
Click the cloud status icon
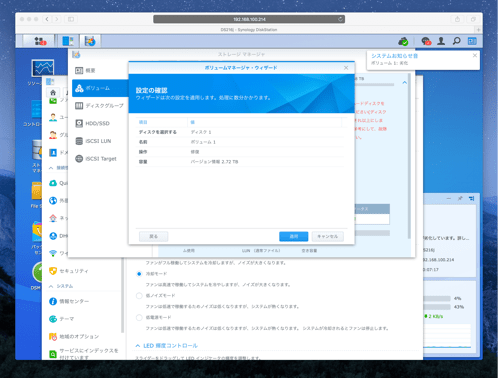[403, 41]
